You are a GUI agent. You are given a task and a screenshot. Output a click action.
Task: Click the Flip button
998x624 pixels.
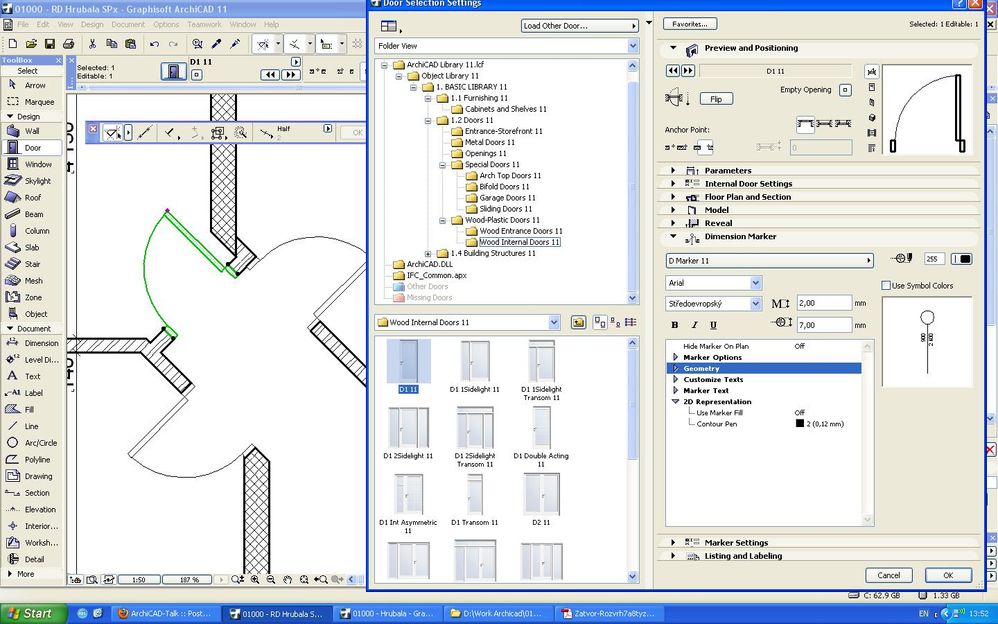pos(716,99)
